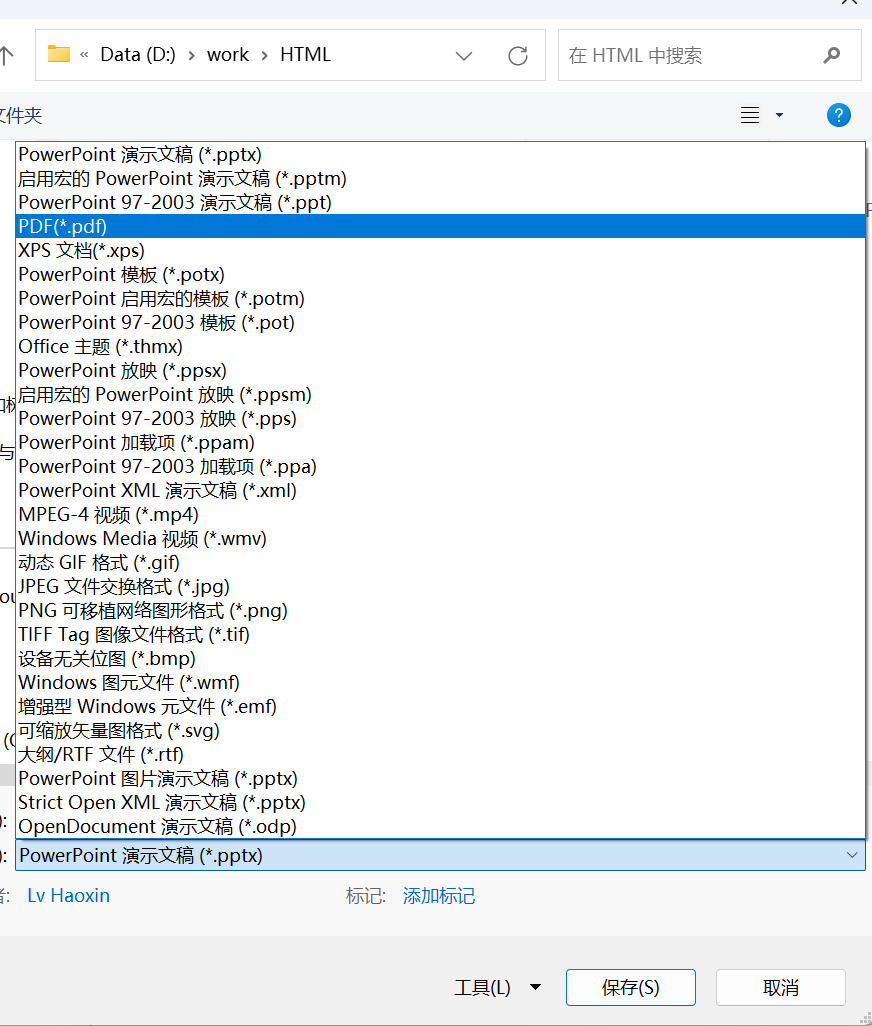Select Windows 图元文件 (*.wmf)
This screenshot has width=872, height=1026.
(x=440, y=682)
